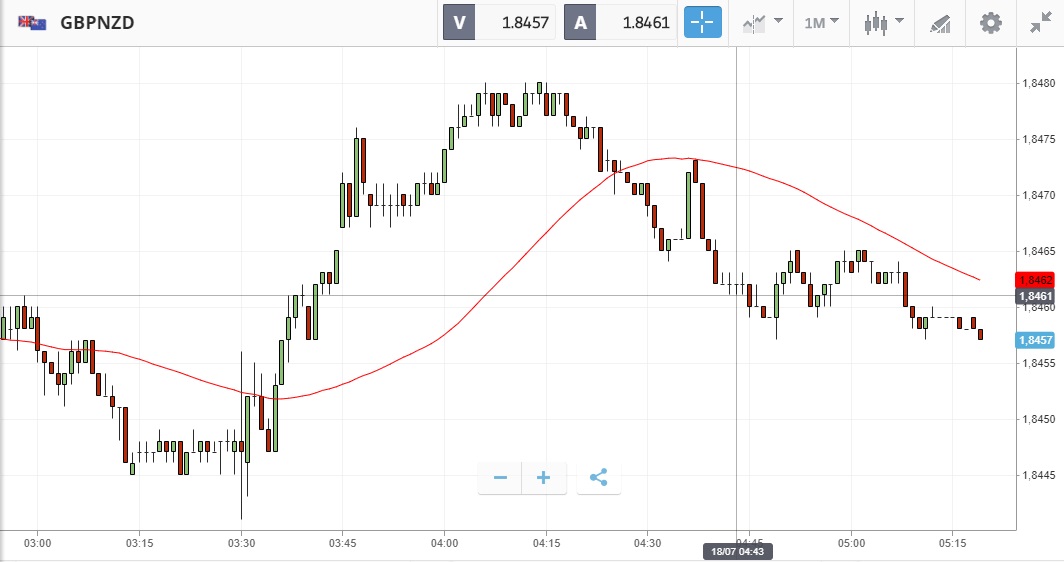Click the A buy side label
The width and height of the screenshot is (1064, 562).
click(581, 22)
